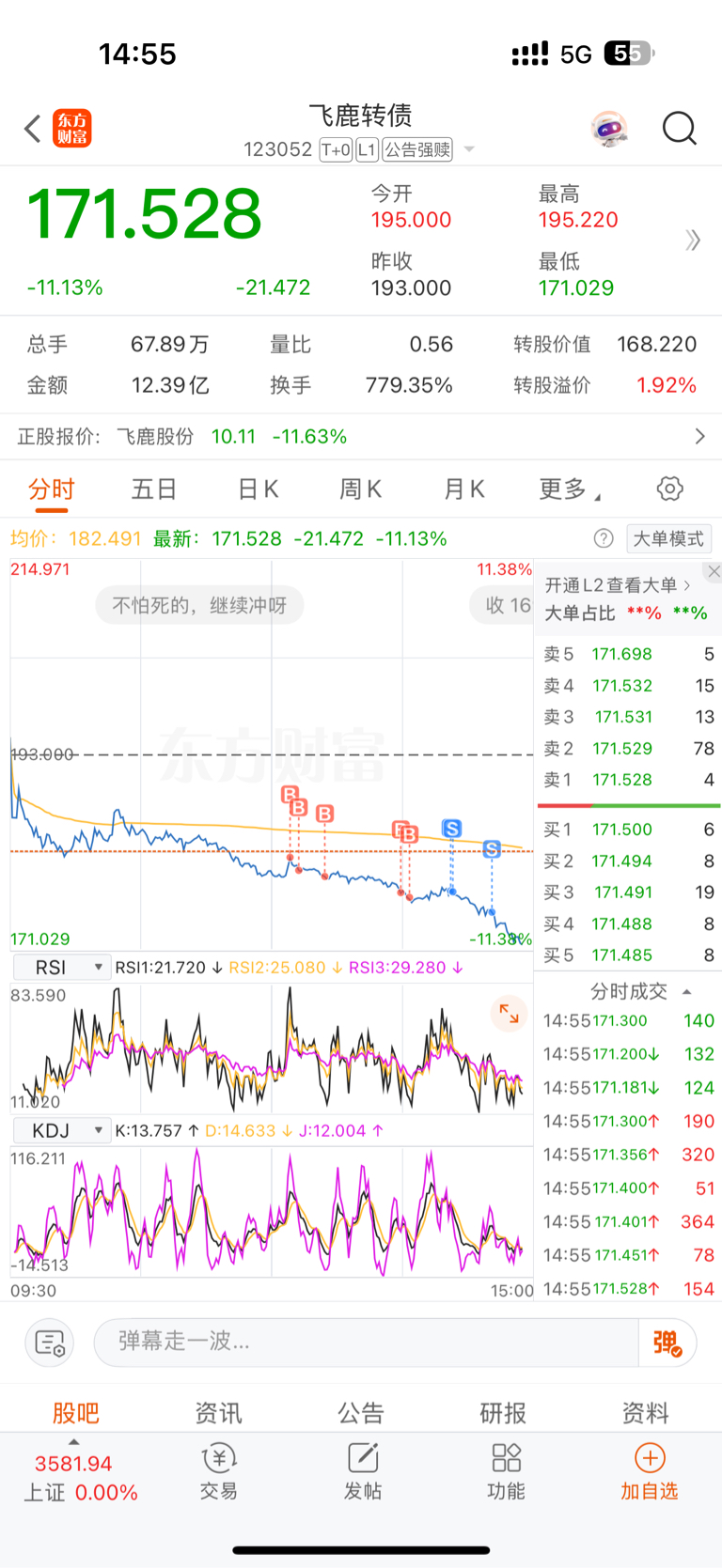Tap current price 171.528 headline

[x=145, y=214]
